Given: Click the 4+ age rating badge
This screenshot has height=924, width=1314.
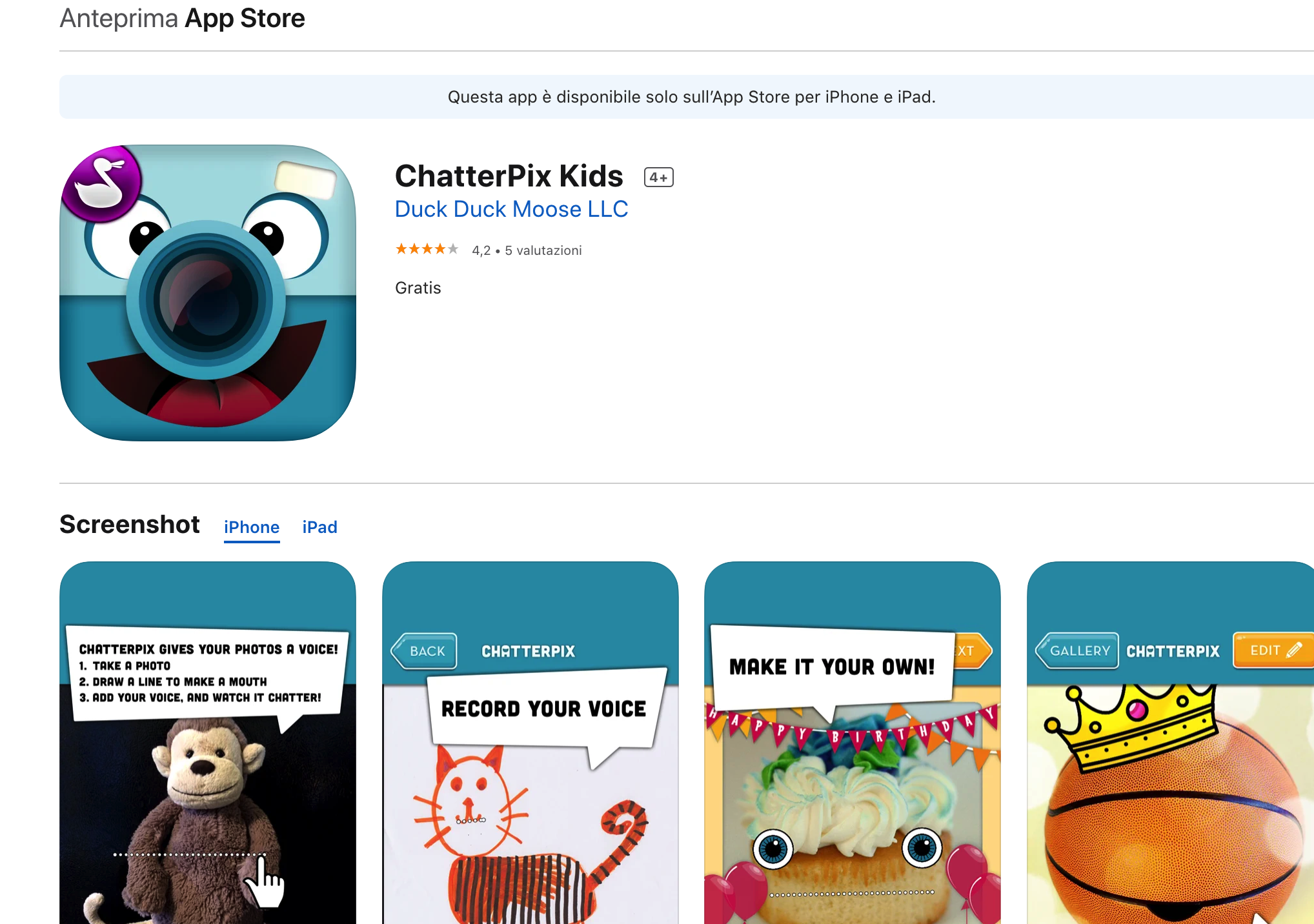Looking at the screenshot, I should (x=658, y=177).
